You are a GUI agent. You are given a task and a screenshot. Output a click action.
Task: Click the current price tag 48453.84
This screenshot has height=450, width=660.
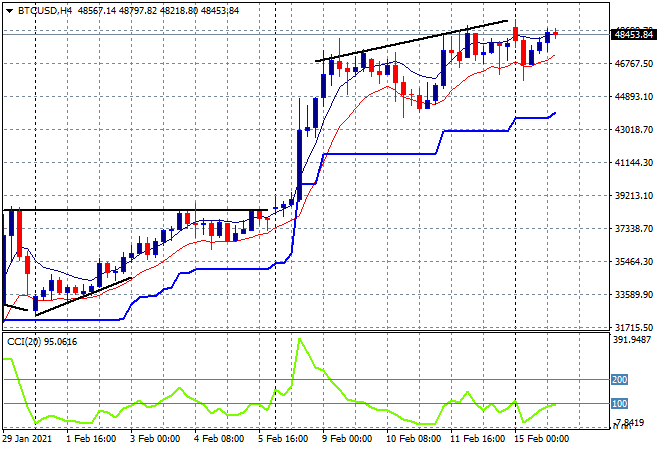(x=634, y=35)
